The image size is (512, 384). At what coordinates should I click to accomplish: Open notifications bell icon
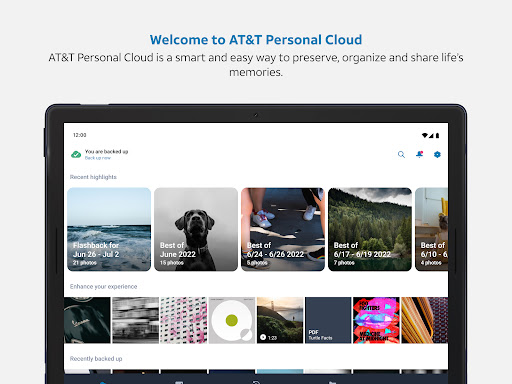pos(419,154)
